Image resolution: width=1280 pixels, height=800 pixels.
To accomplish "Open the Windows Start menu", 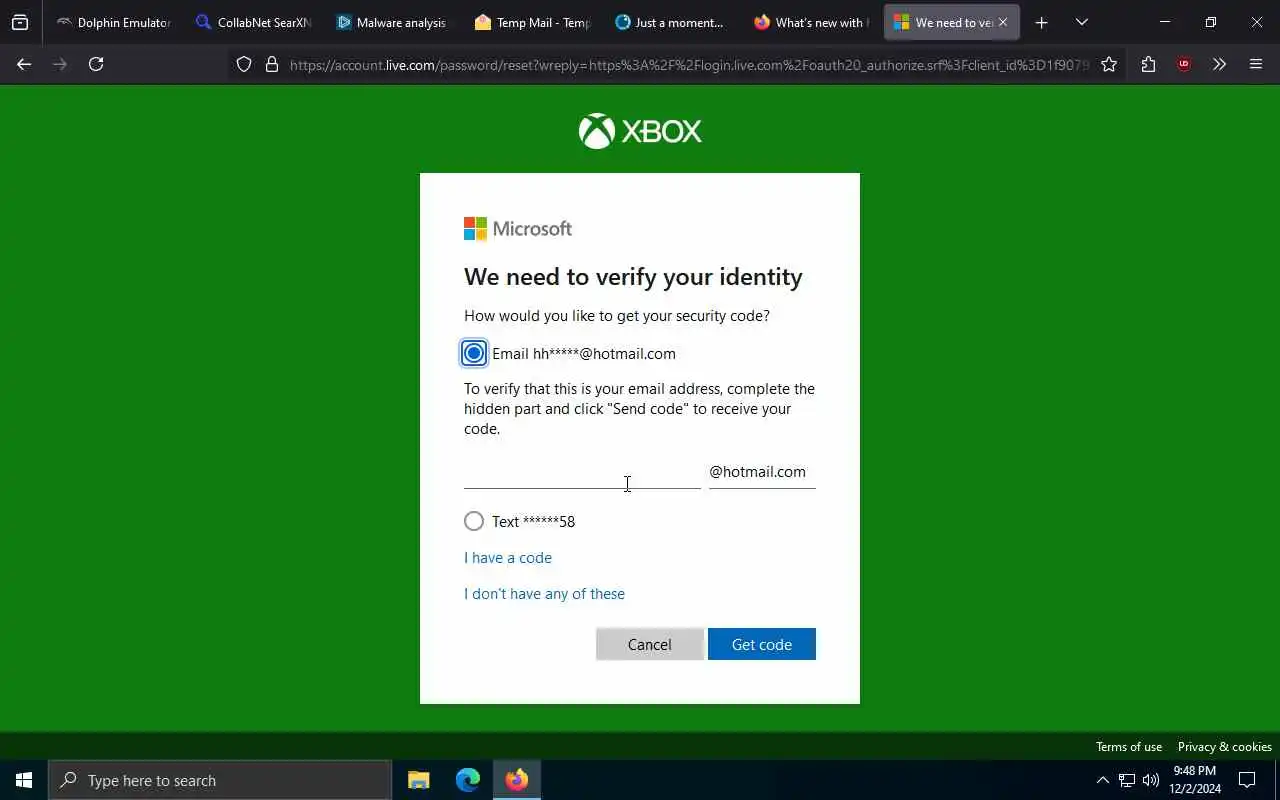I will pyautogui.click(x=24, y=780).
